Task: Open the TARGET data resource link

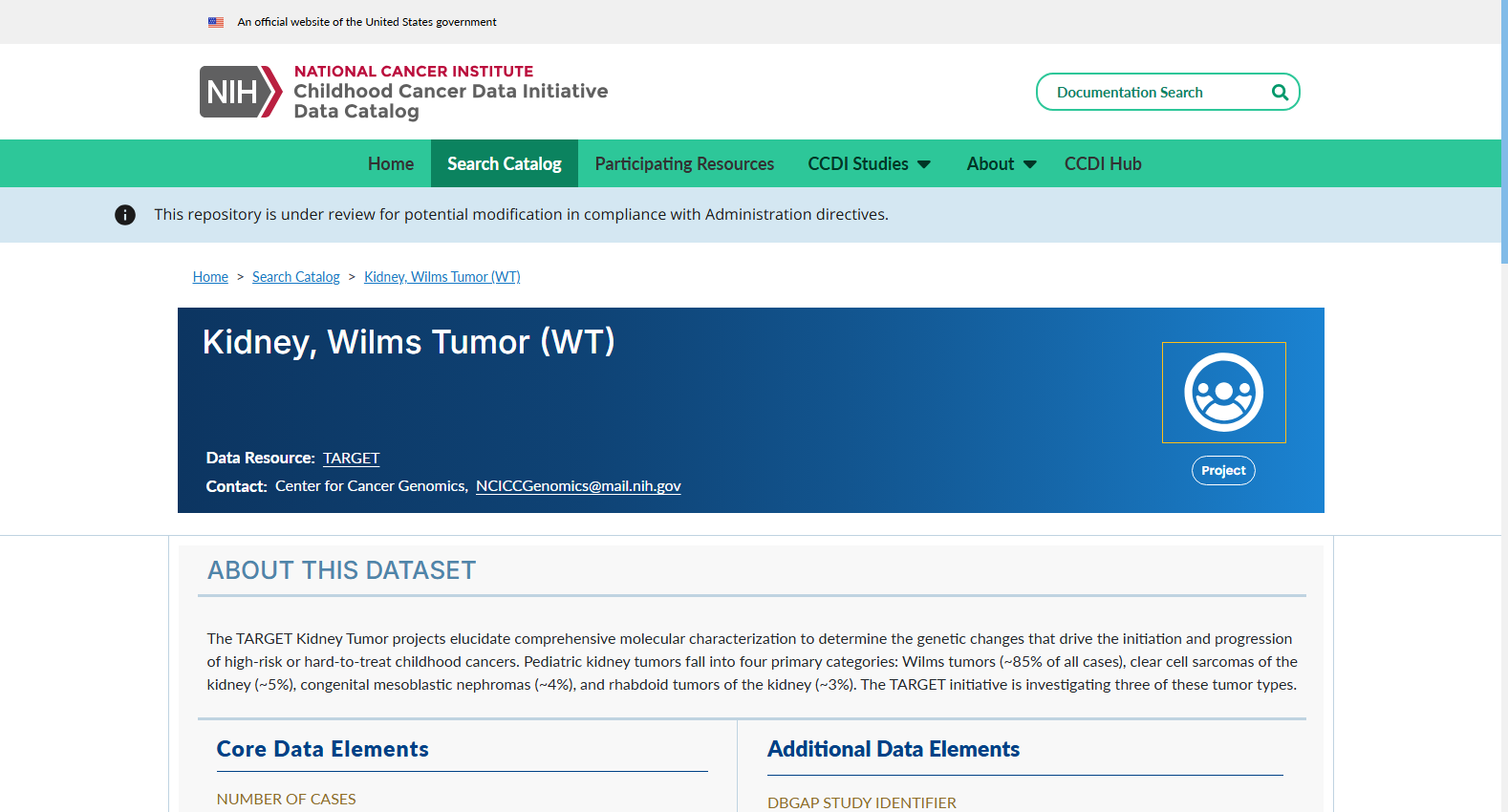Action: 351,459
